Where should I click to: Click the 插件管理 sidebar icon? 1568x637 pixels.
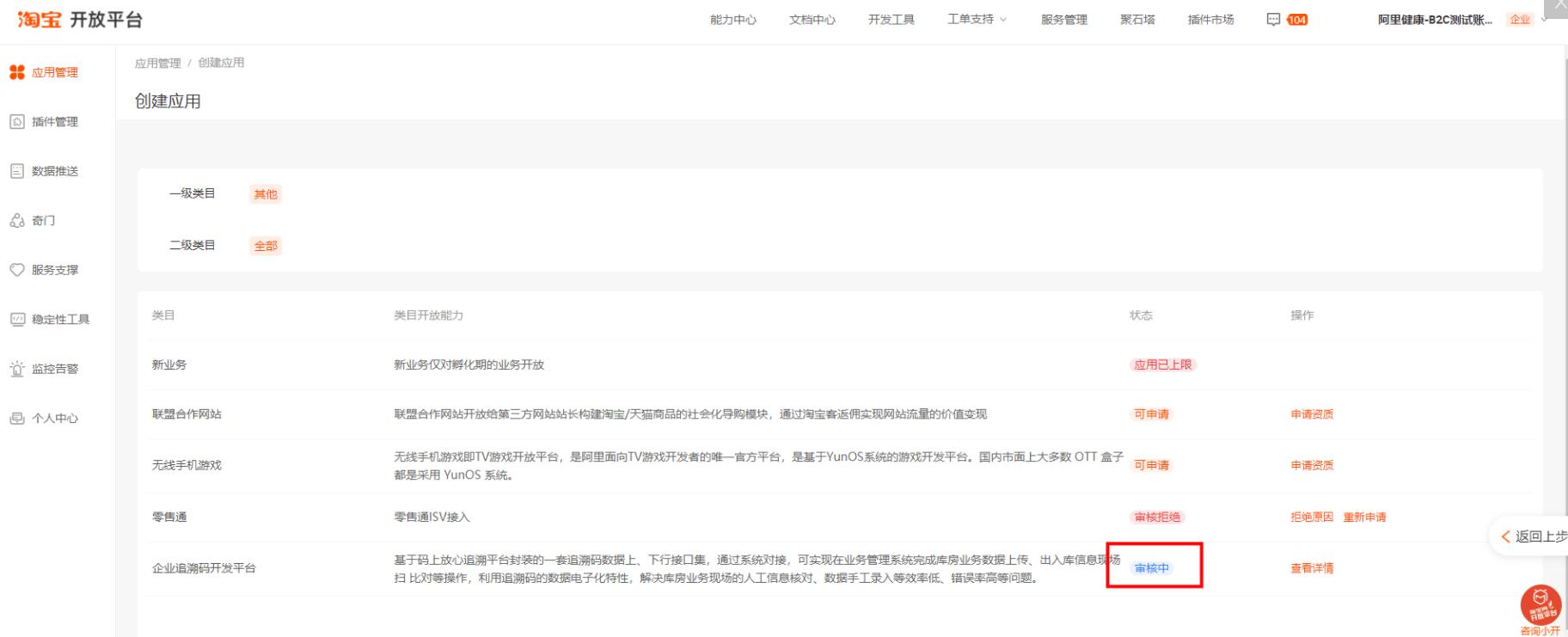(x=17, y=122)
